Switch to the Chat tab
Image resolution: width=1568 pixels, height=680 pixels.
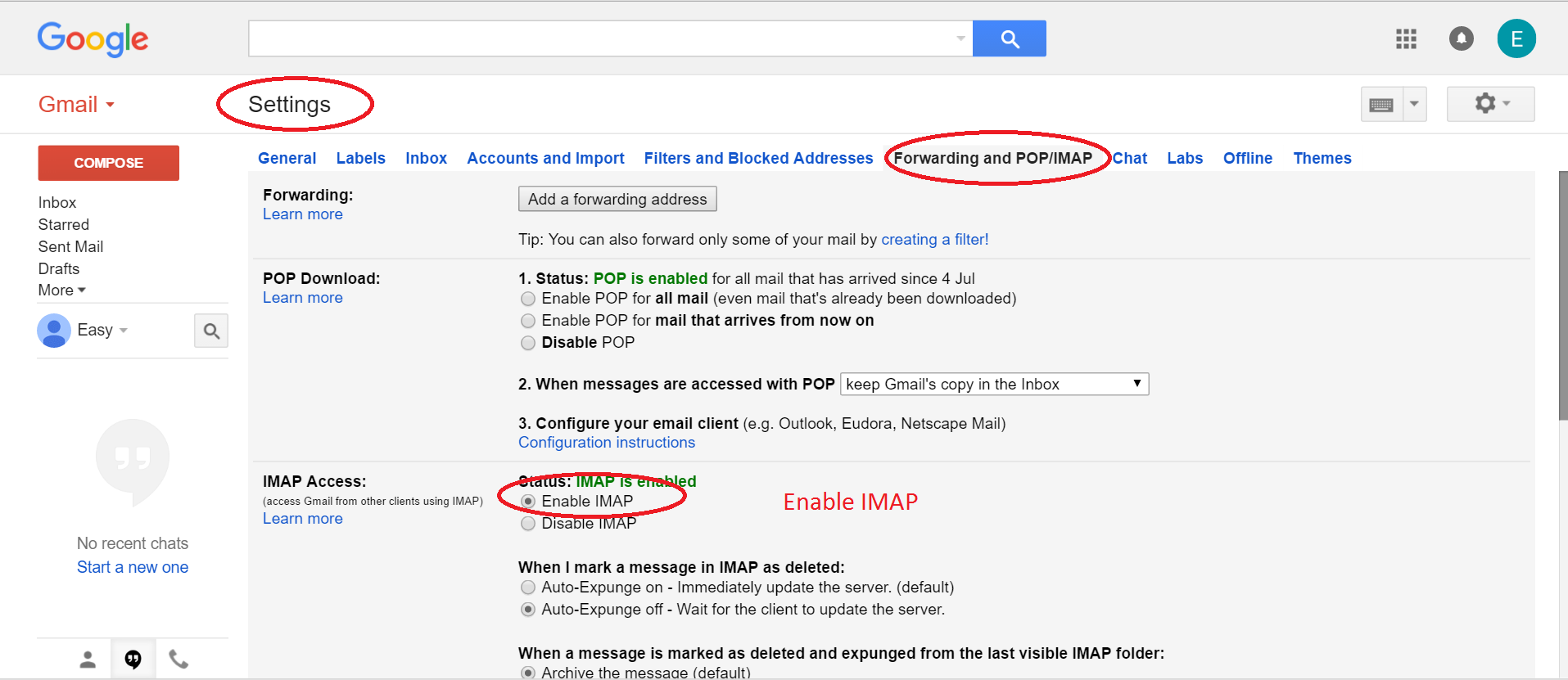tap(1129, 159)
